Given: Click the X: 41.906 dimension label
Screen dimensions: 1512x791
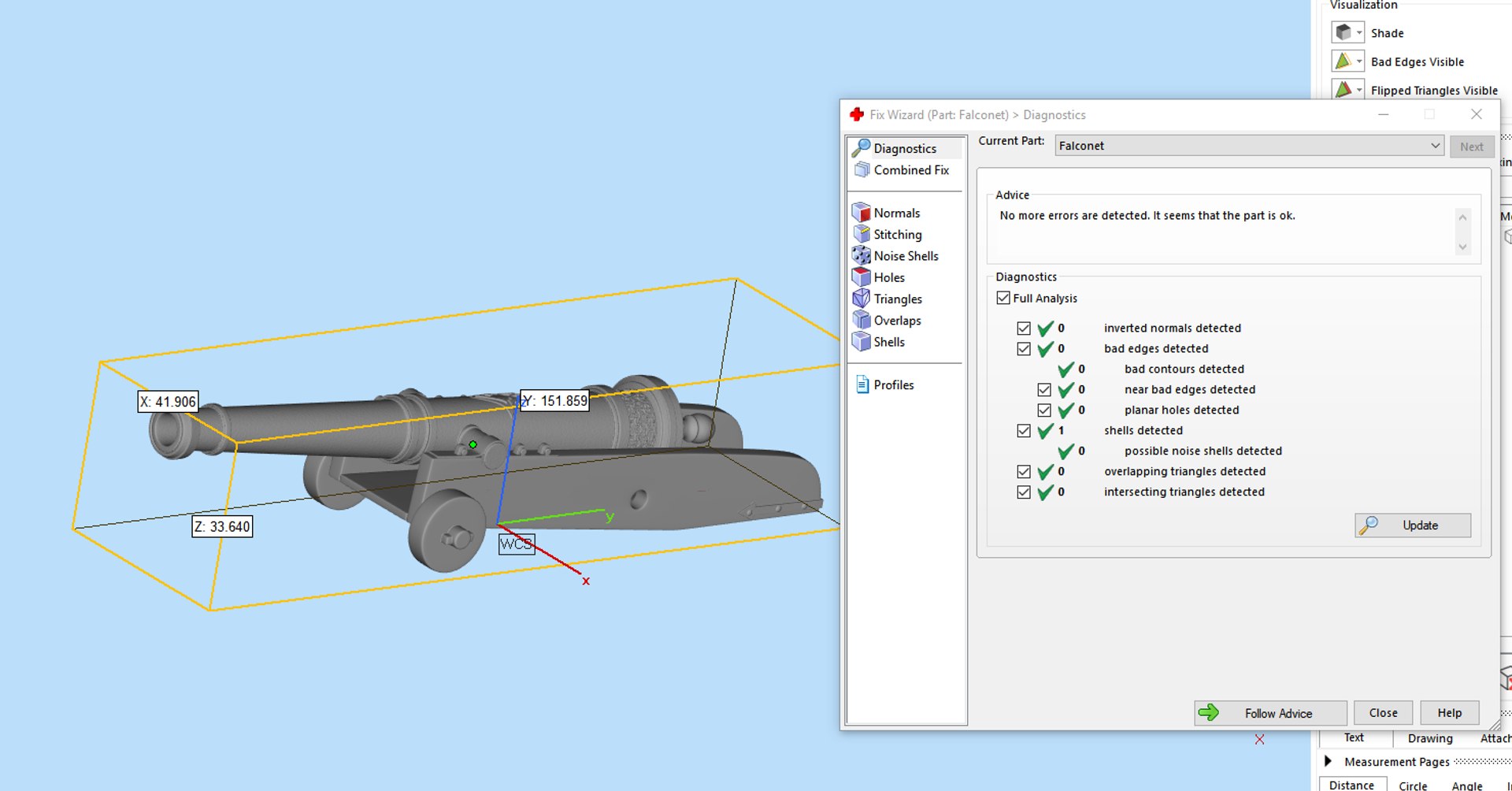Looking at the screenshot, I should 168,402.
